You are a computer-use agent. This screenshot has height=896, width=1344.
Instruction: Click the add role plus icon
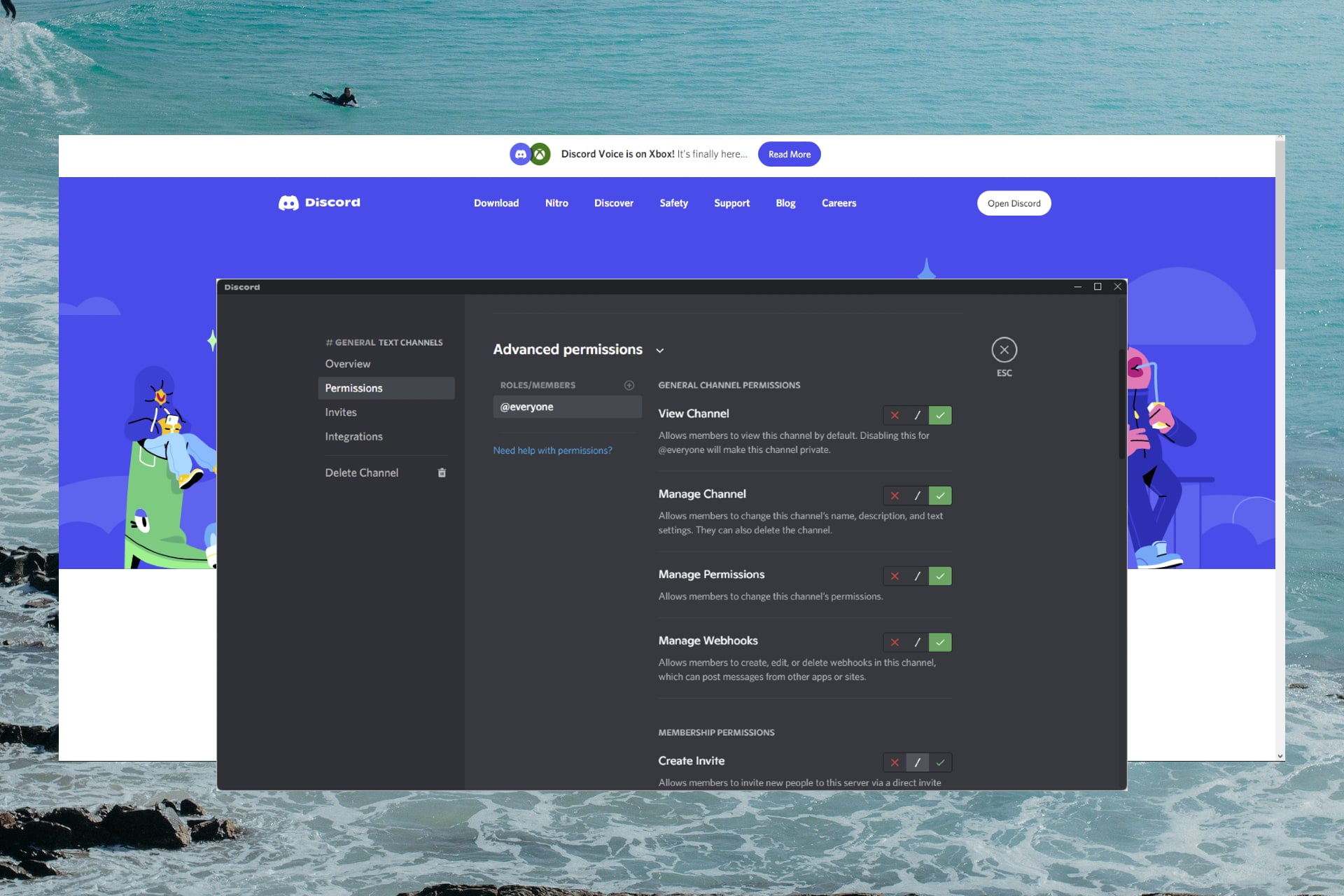point(629,385)
